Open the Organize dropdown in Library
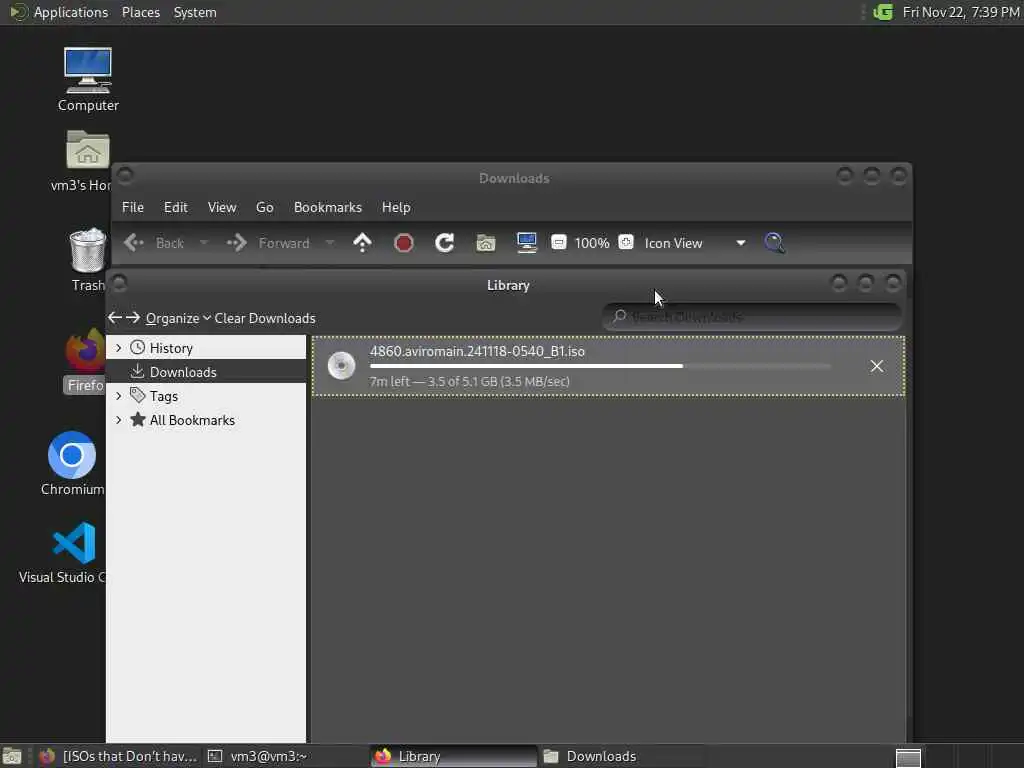1024x768 pixels. (178, 318)
